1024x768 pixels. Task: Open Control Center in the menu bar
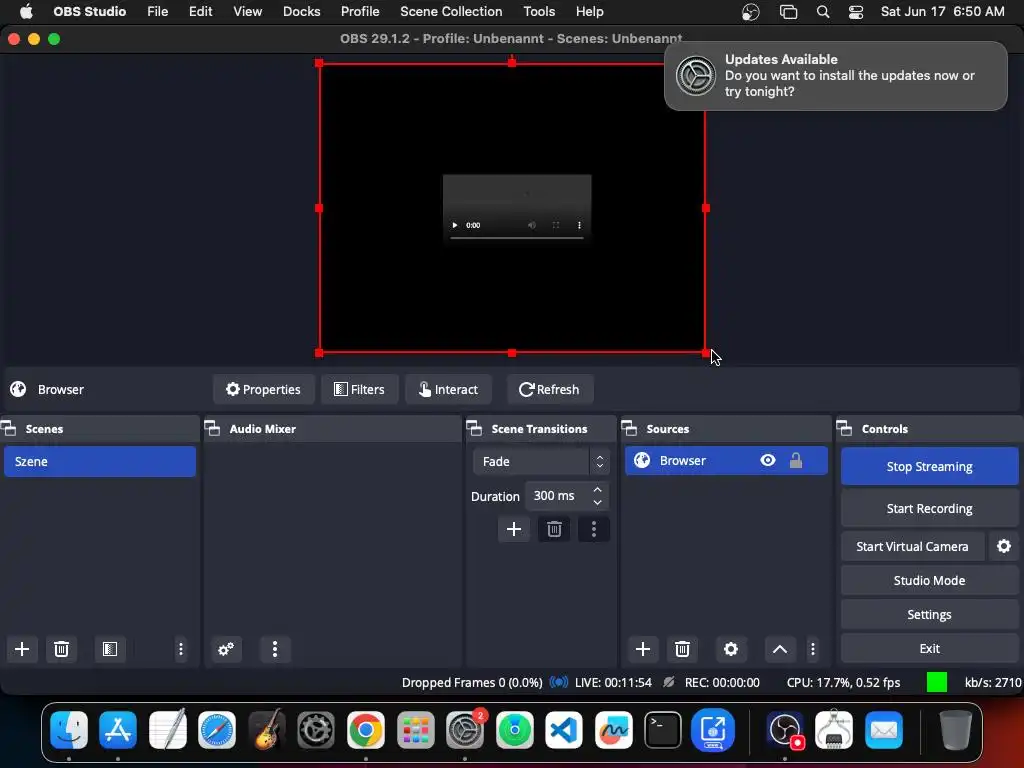856,12
